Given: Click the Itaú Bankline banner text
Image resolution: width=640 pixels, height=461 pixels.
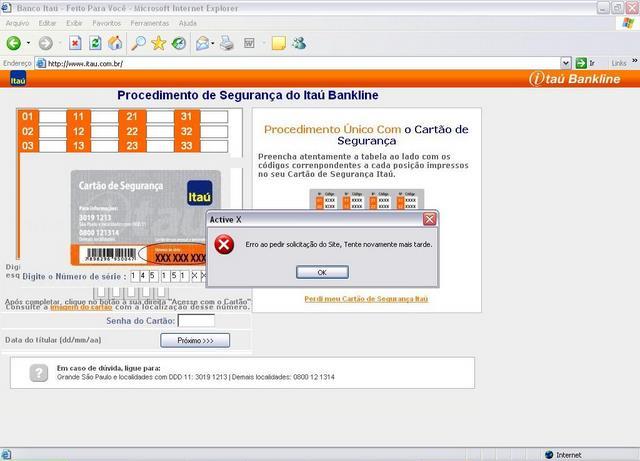Looking at the screenshot, I should click(575, 78).
